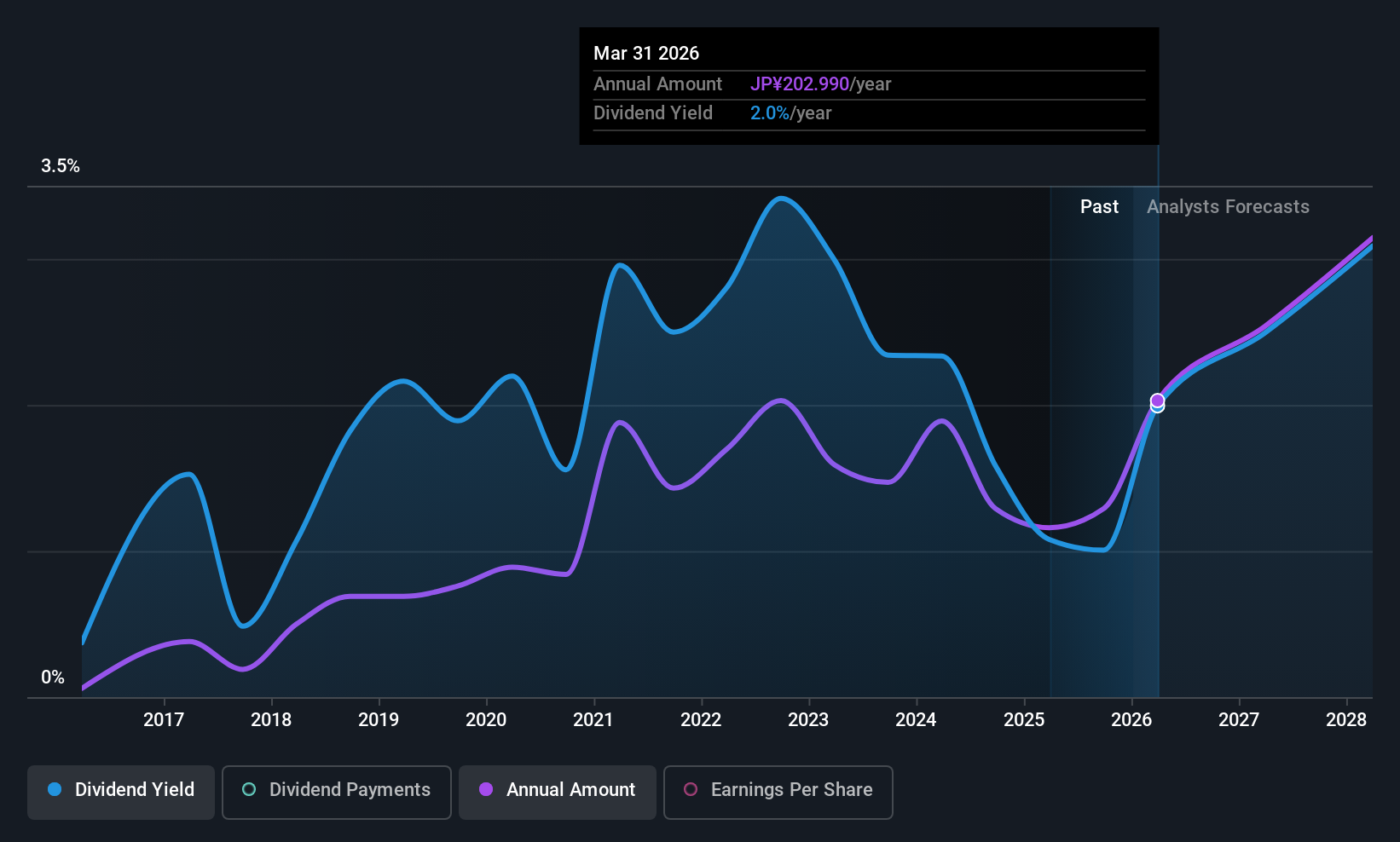Viewport: 1400px width, 842px height.
Task: Click the JP¥202.990/year tooltip value
Action: point(820,84)
